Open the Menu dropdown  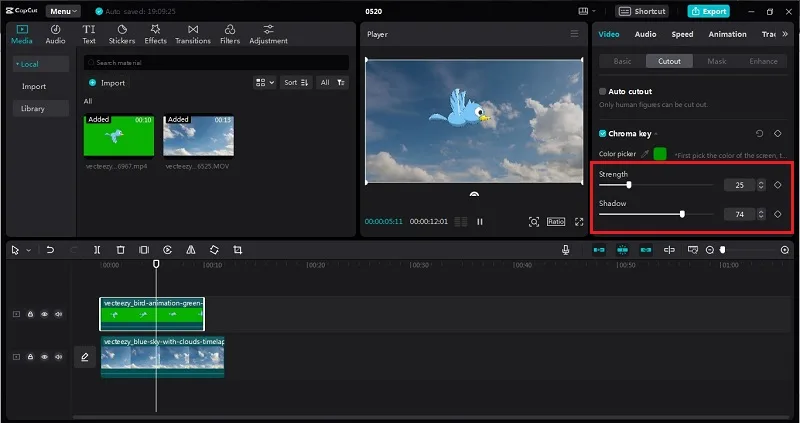[63, 11]
